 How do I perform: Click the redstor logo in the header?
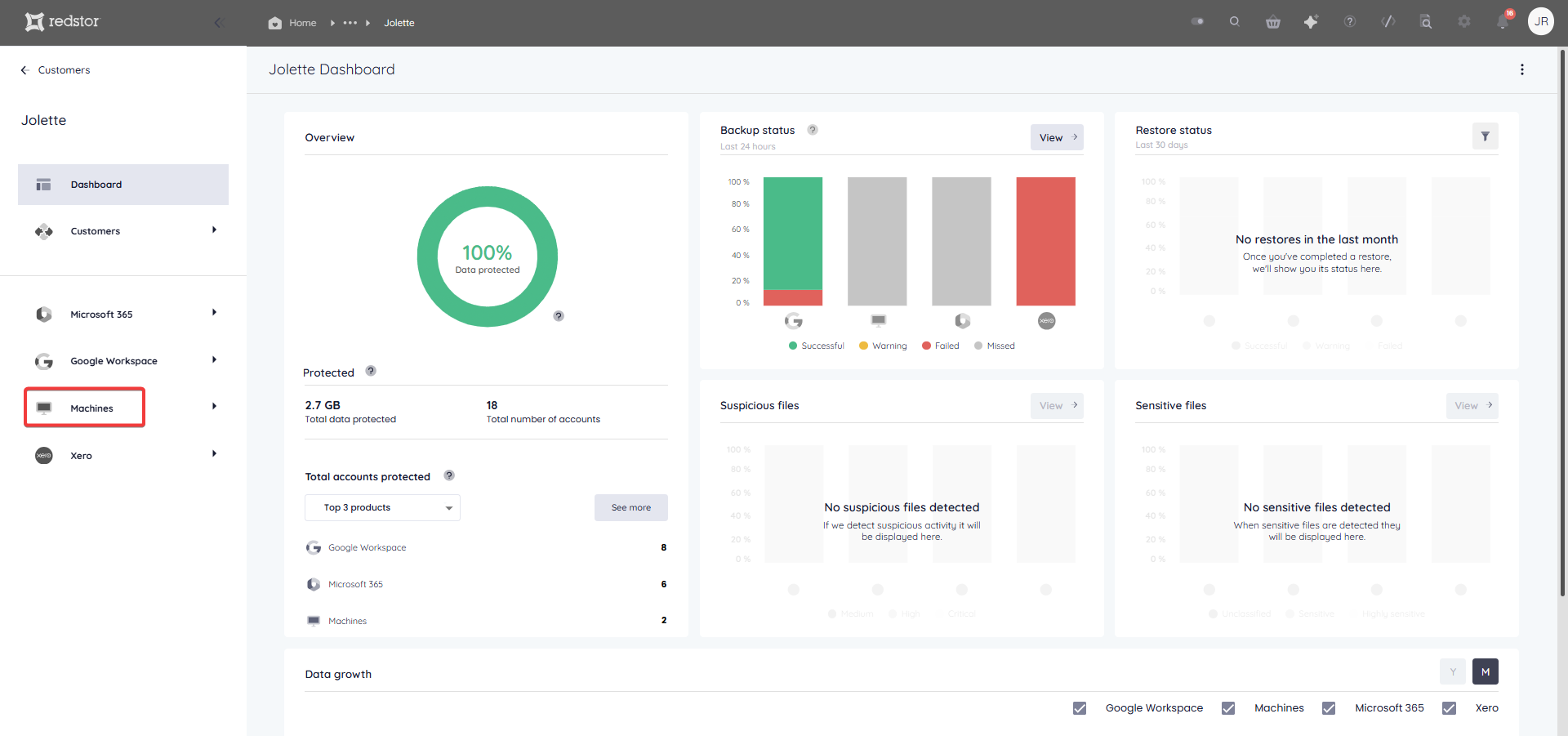click(x=62, y=21)
